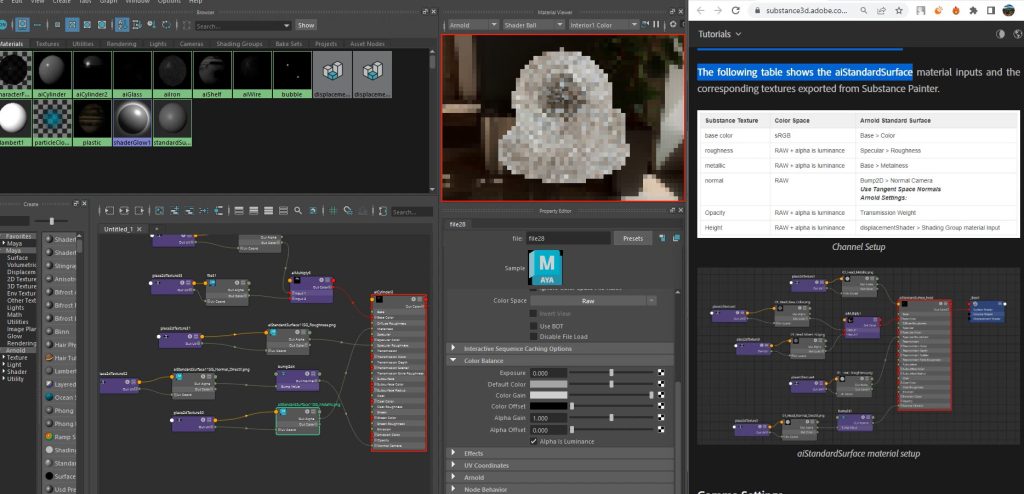Bookmark this page with the star icon
The height and width of the screenshot is (494, 1024).
[x=899, y=10]
